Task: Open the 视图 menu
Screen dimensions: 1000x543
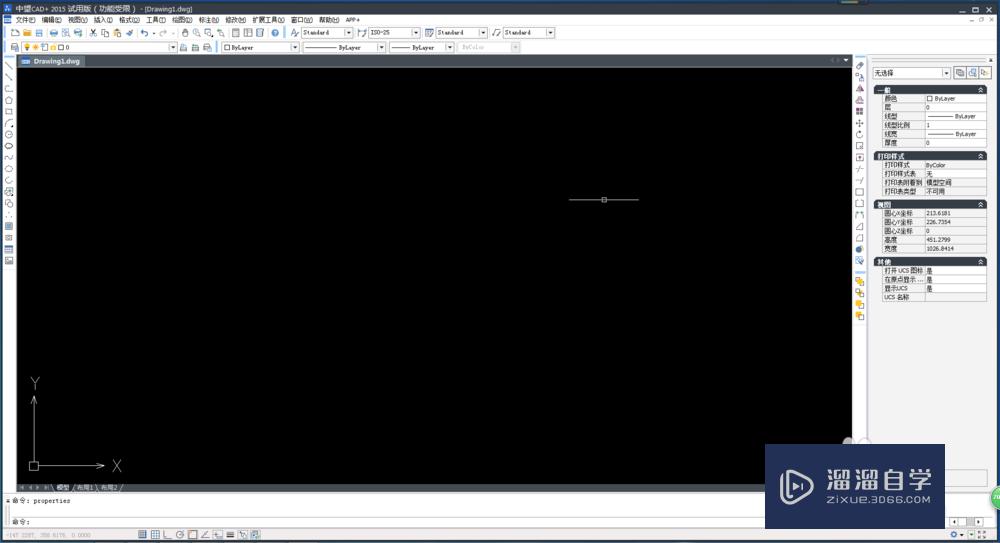Action: point(78,20)
